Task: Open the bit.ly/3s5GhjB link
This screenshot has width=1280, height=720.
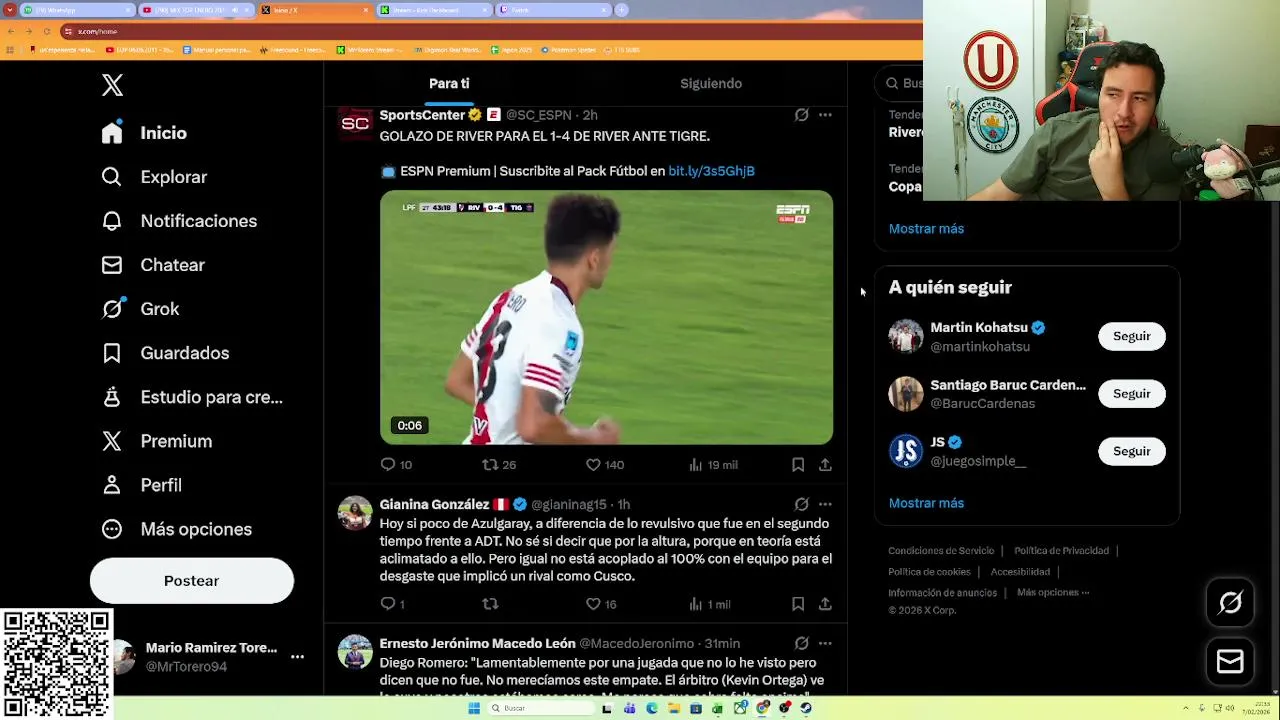Action: pyautogui.click(x=711, y=171)
